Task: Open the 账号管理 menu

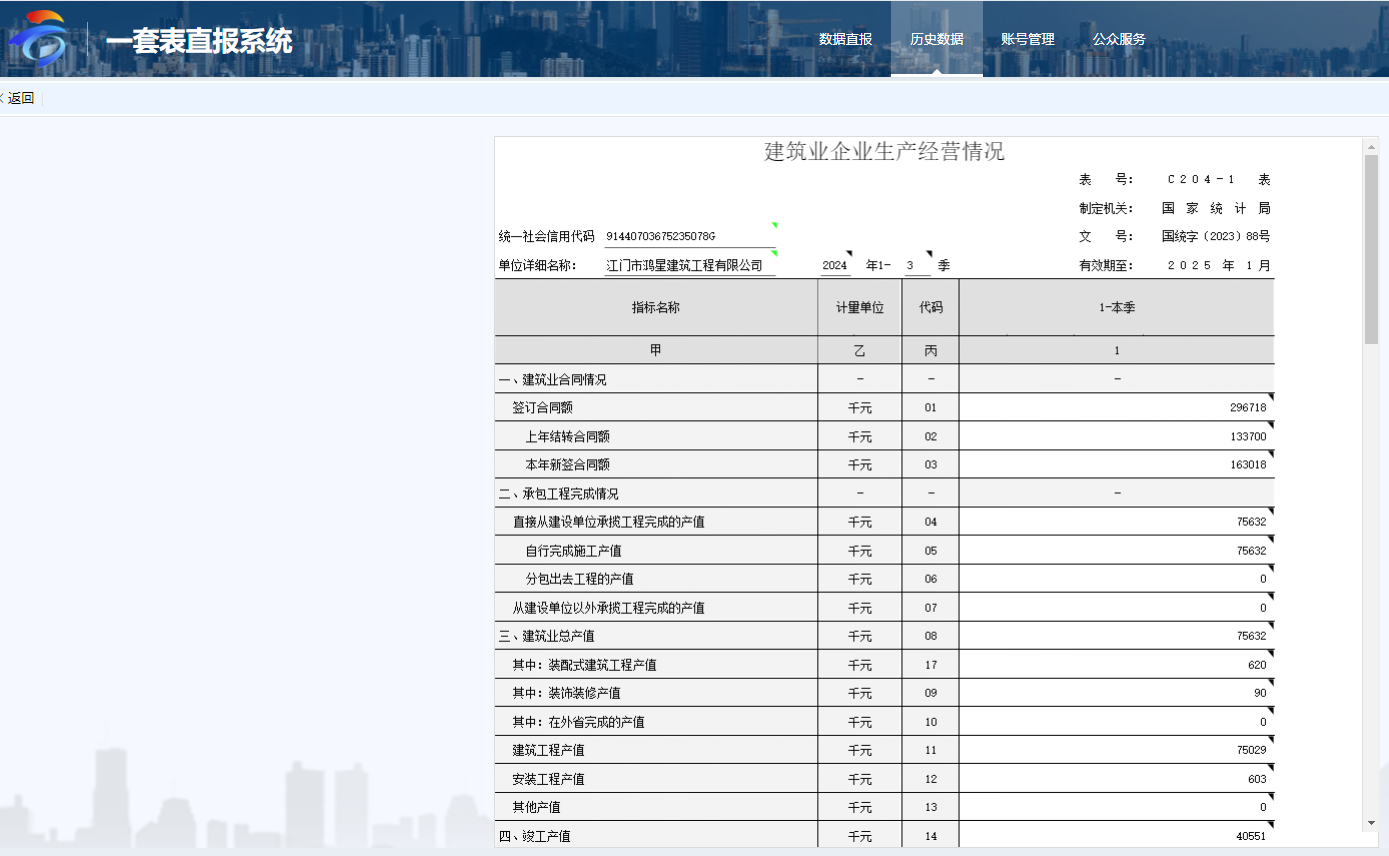Action: point(1027,39)
